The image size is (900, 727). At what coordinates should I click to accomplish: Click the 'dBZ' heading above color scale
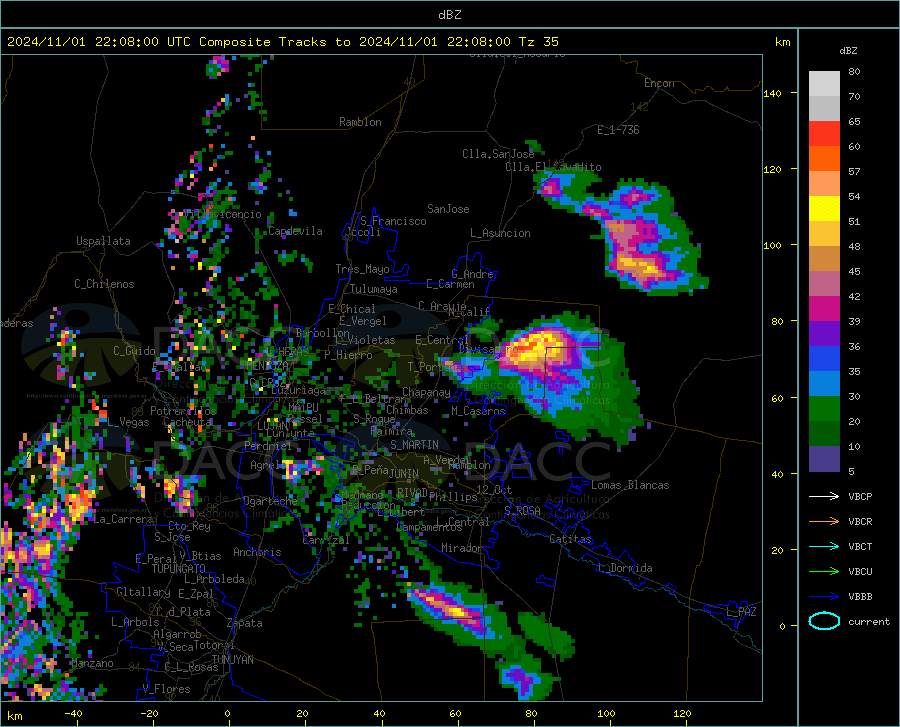[848, 50]
